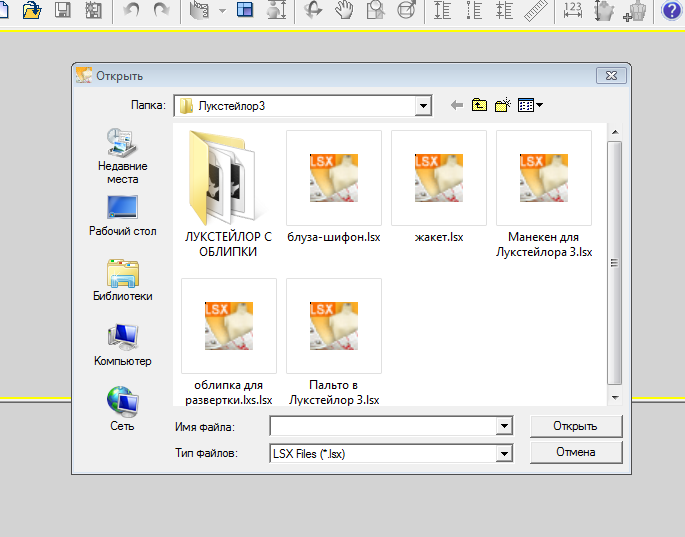Viewport: 685px width, 537px height.
Task: Create a new folder in the dialog
Action: pyautogui.click(x=503, y=105)
